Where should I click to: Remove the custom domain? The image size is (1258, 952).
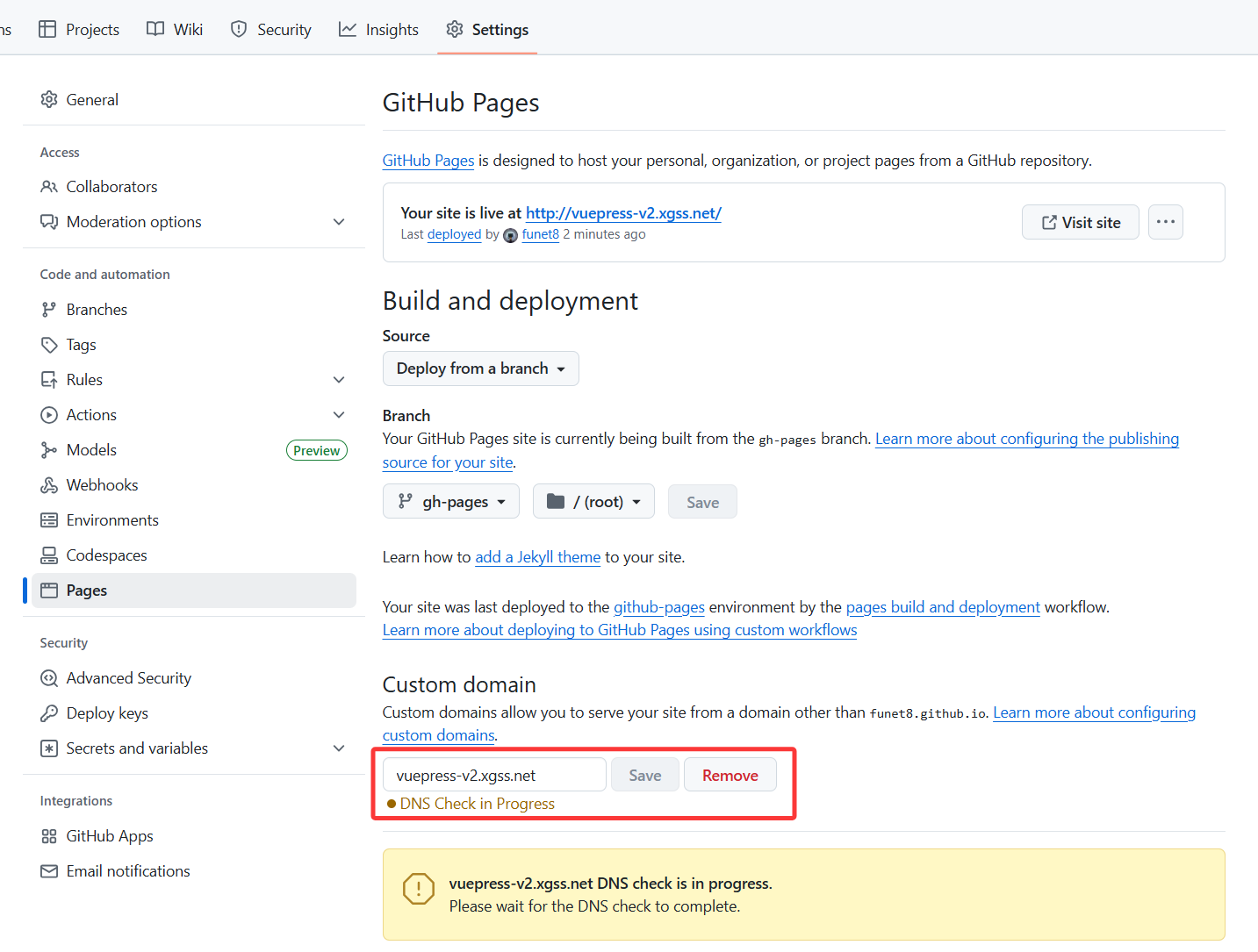click(x=730, y=776)
